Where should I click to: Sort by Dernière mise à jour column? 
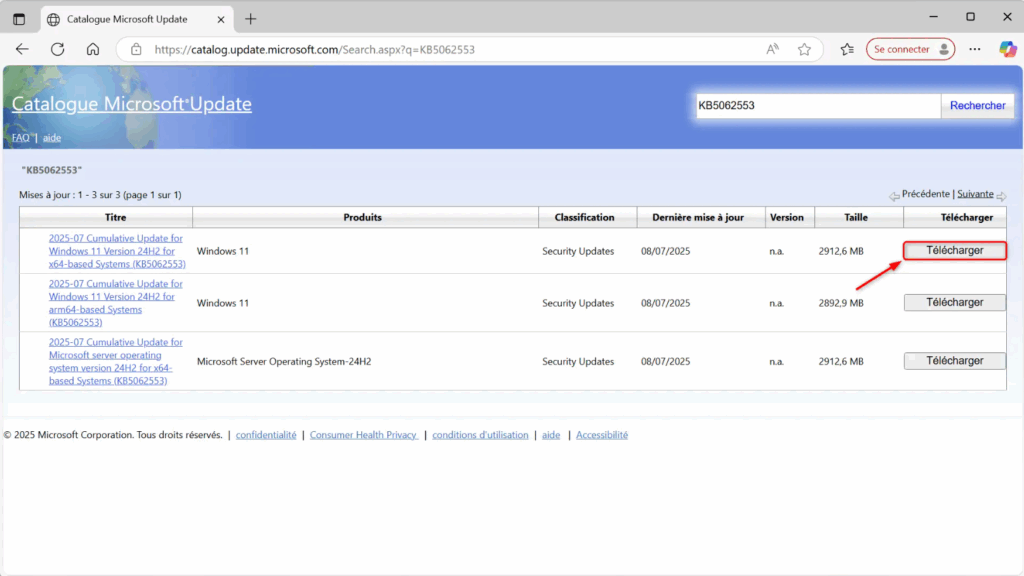click(x=698, y=217)
